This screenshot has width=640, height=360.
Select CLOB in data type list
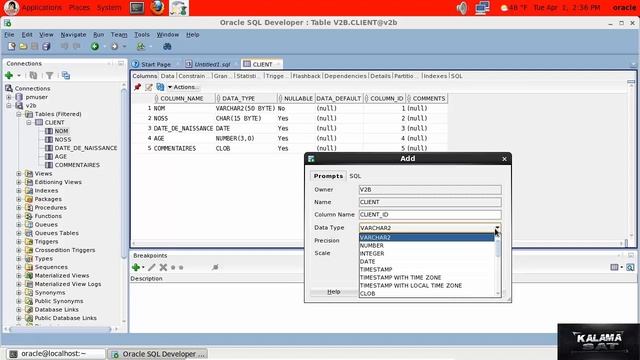426,293
